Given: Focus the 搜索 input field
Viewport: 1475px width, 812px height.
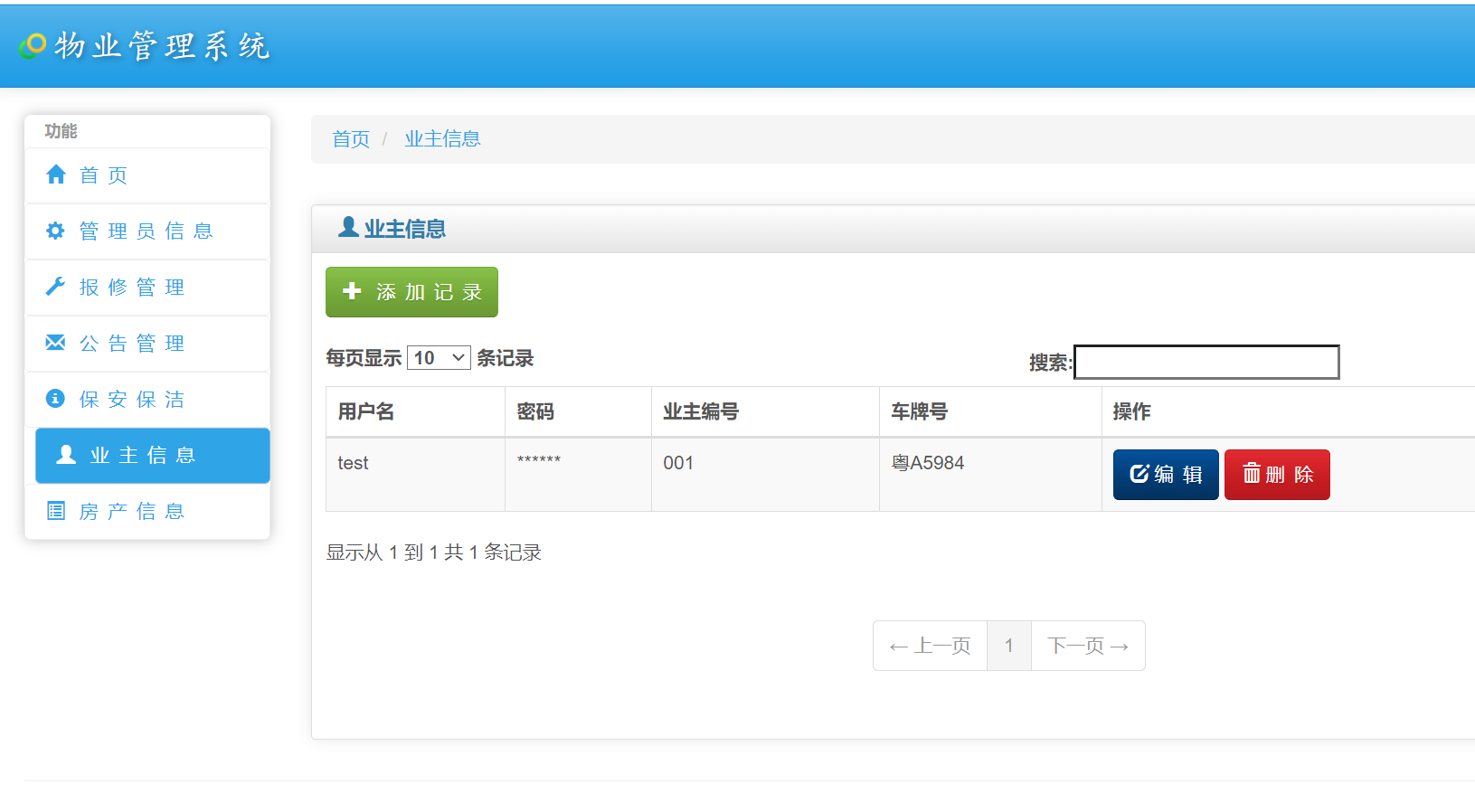Looking at the screenshot, I should pos(1206,362).
